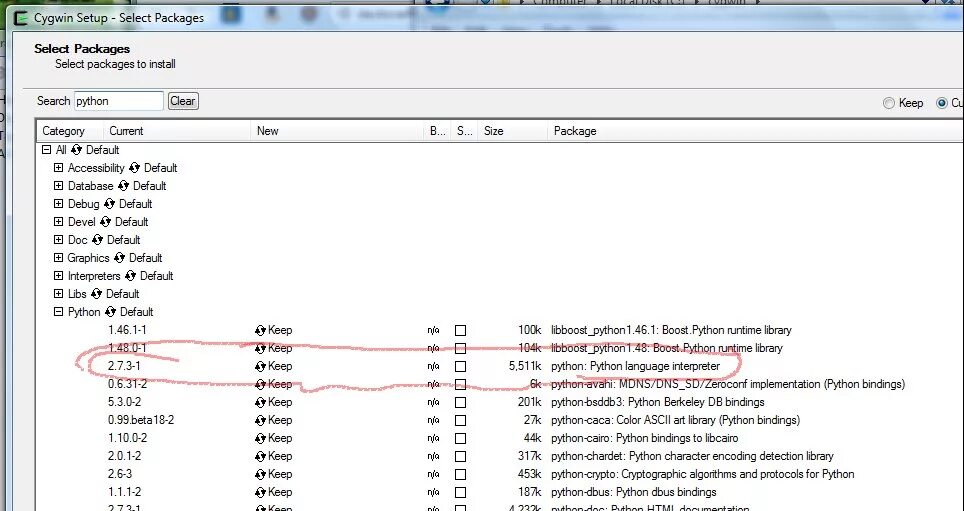Tick source checkbox for python-chardet
The image size is (964, 511).
point(460,456)
